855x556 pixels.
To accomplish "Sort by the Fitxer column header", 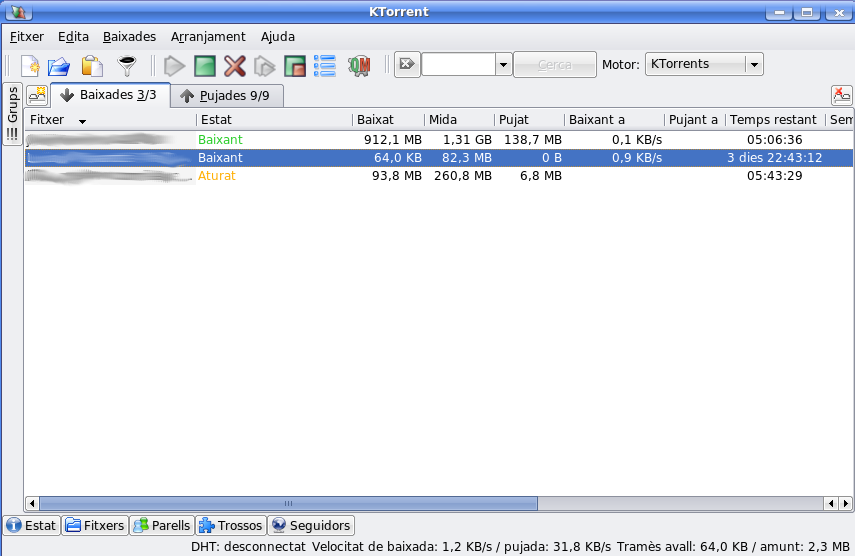I will (x=111, y=120).
